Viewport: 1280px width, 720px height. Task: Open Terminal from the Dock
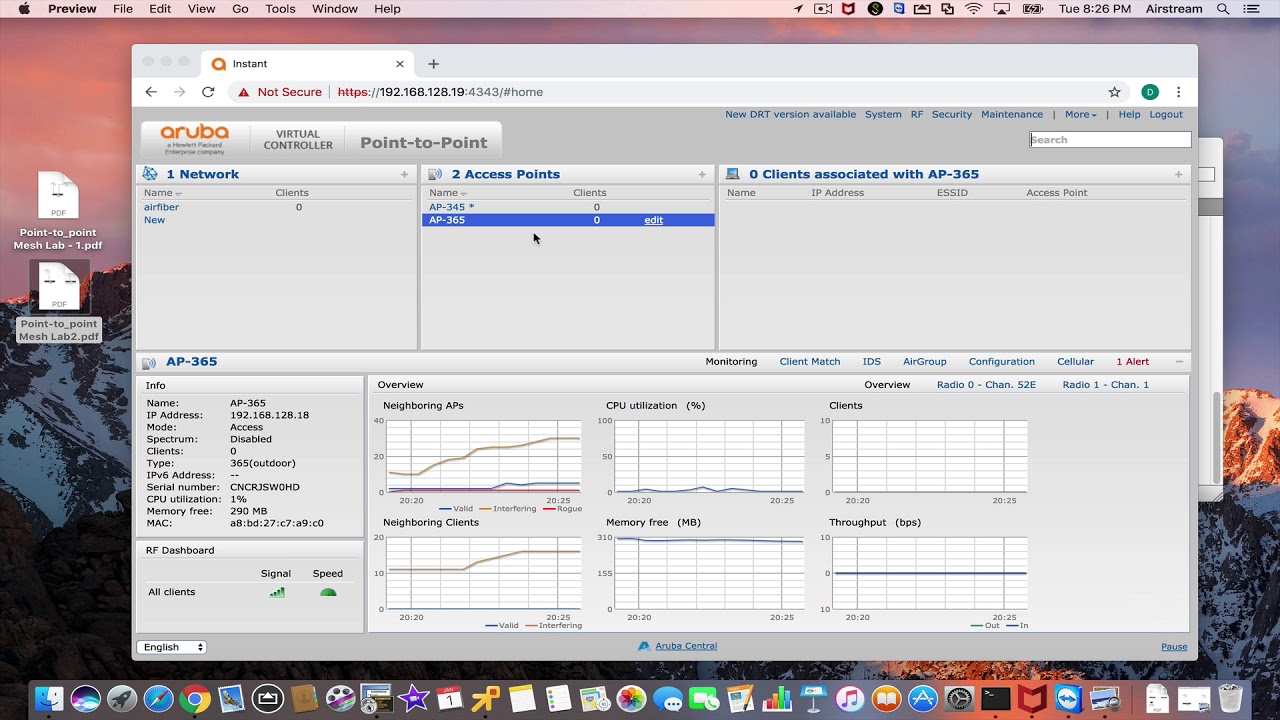tap(995, 698)
